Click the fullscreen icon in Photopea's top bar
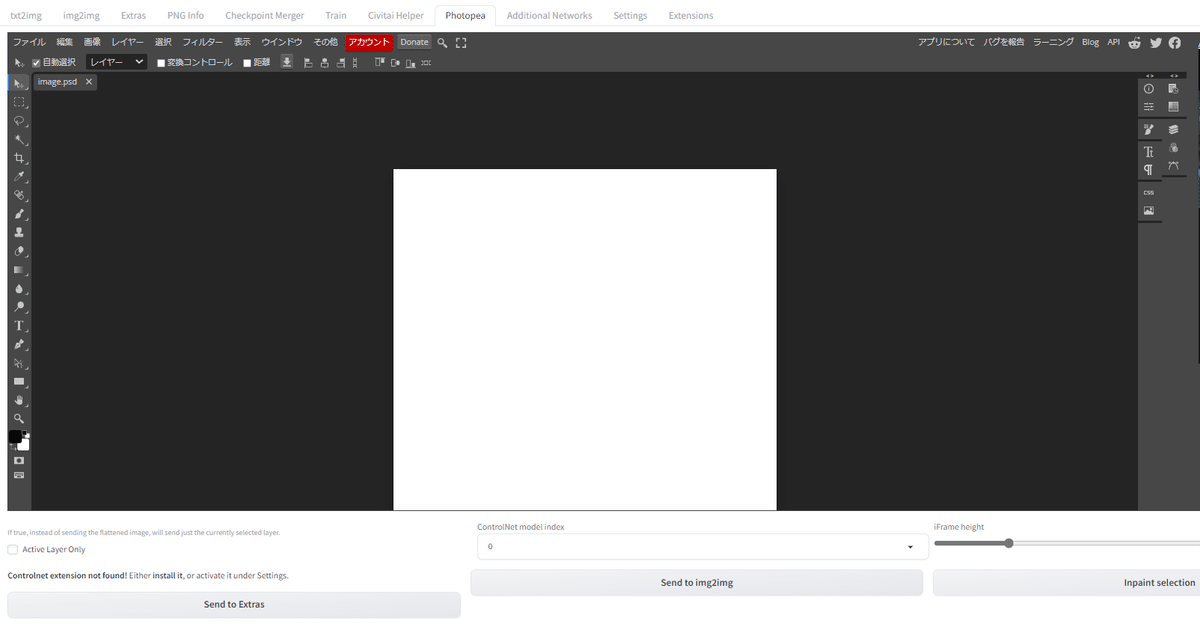 (459, 42)
